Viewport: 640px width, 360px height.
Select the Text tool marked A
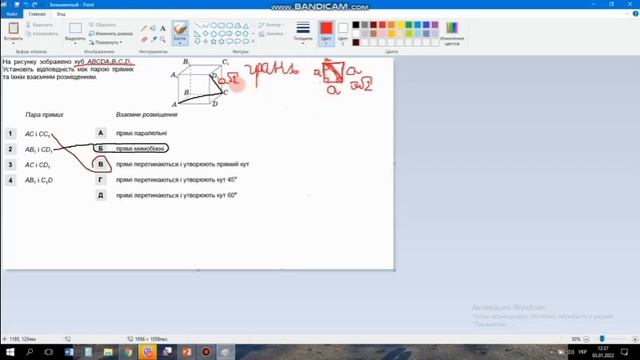163,28
